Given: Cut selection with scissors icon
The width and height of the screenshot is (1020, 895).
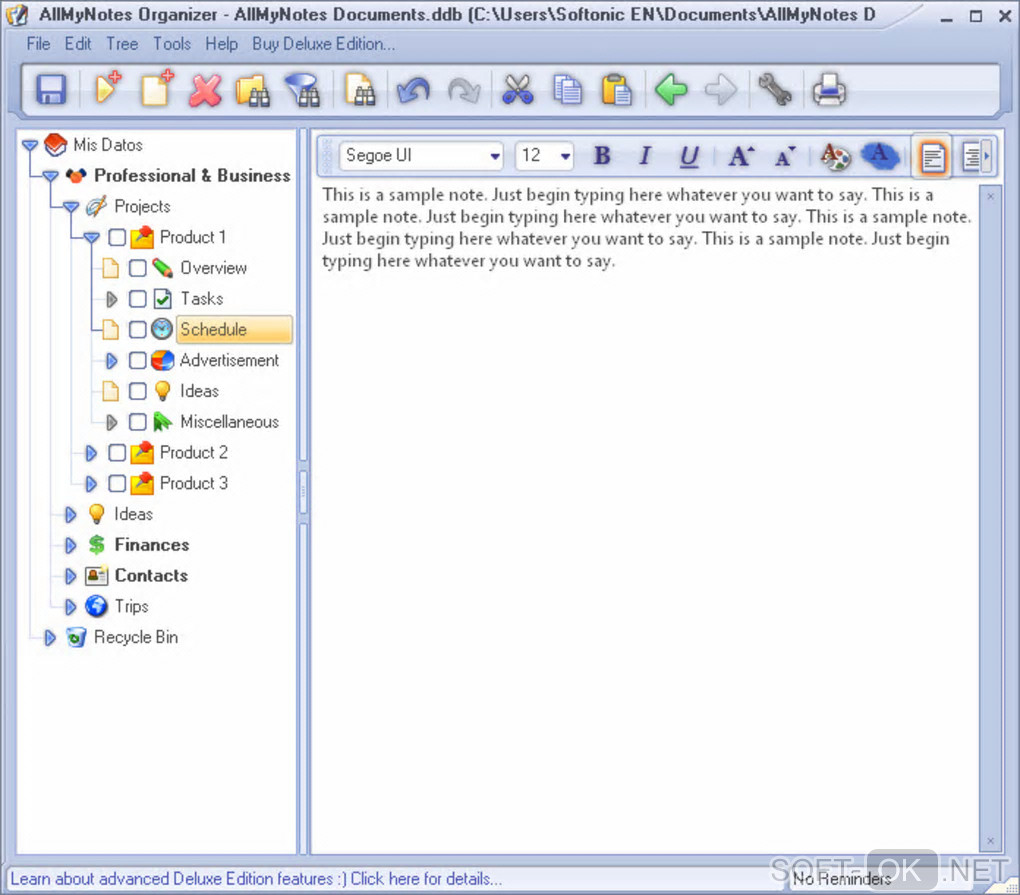Looking at the screenshot, I should point(518,90).
